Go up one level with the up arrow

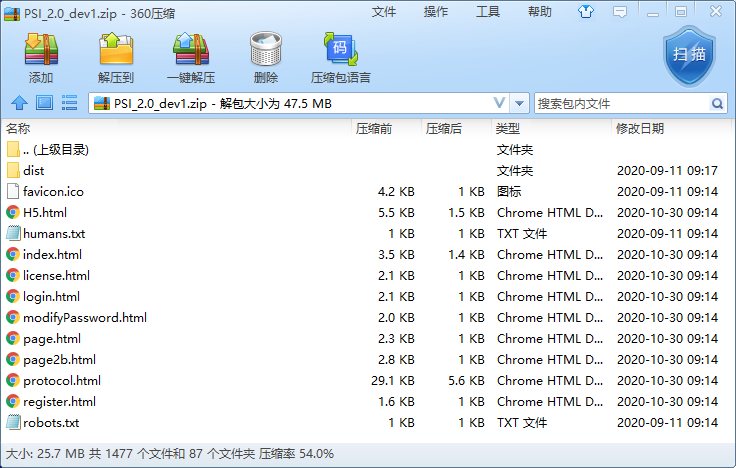click(18, 103)
